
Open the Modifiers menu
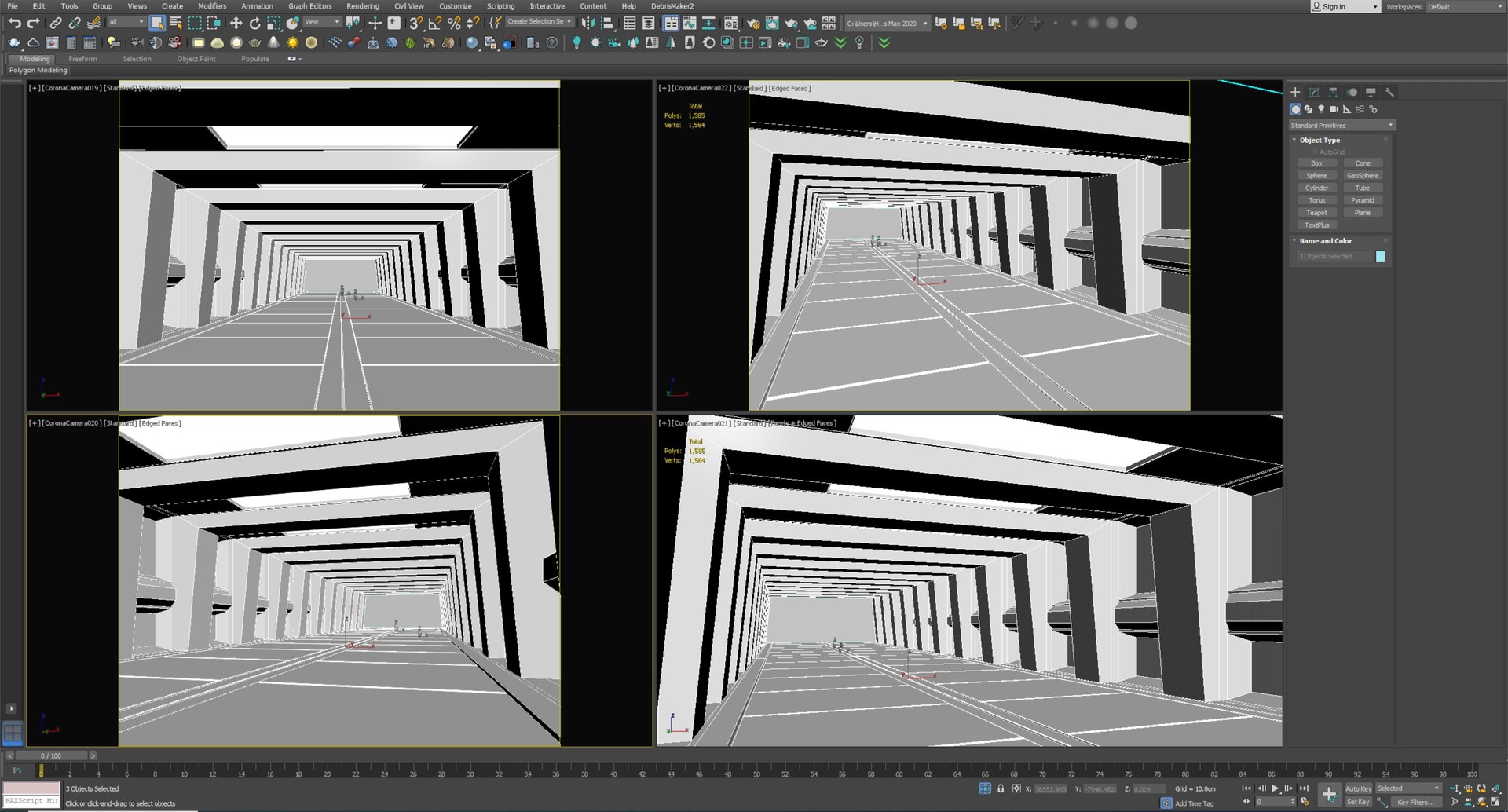click(x=212, y=6)
